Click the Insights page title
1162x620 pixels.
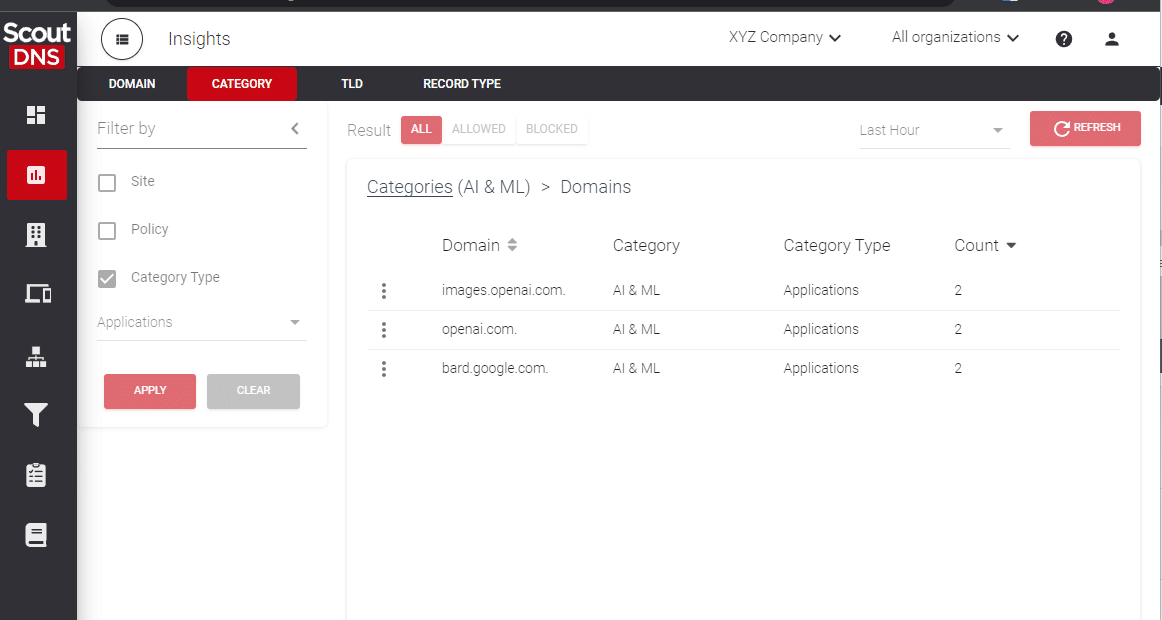pos(199,39)
